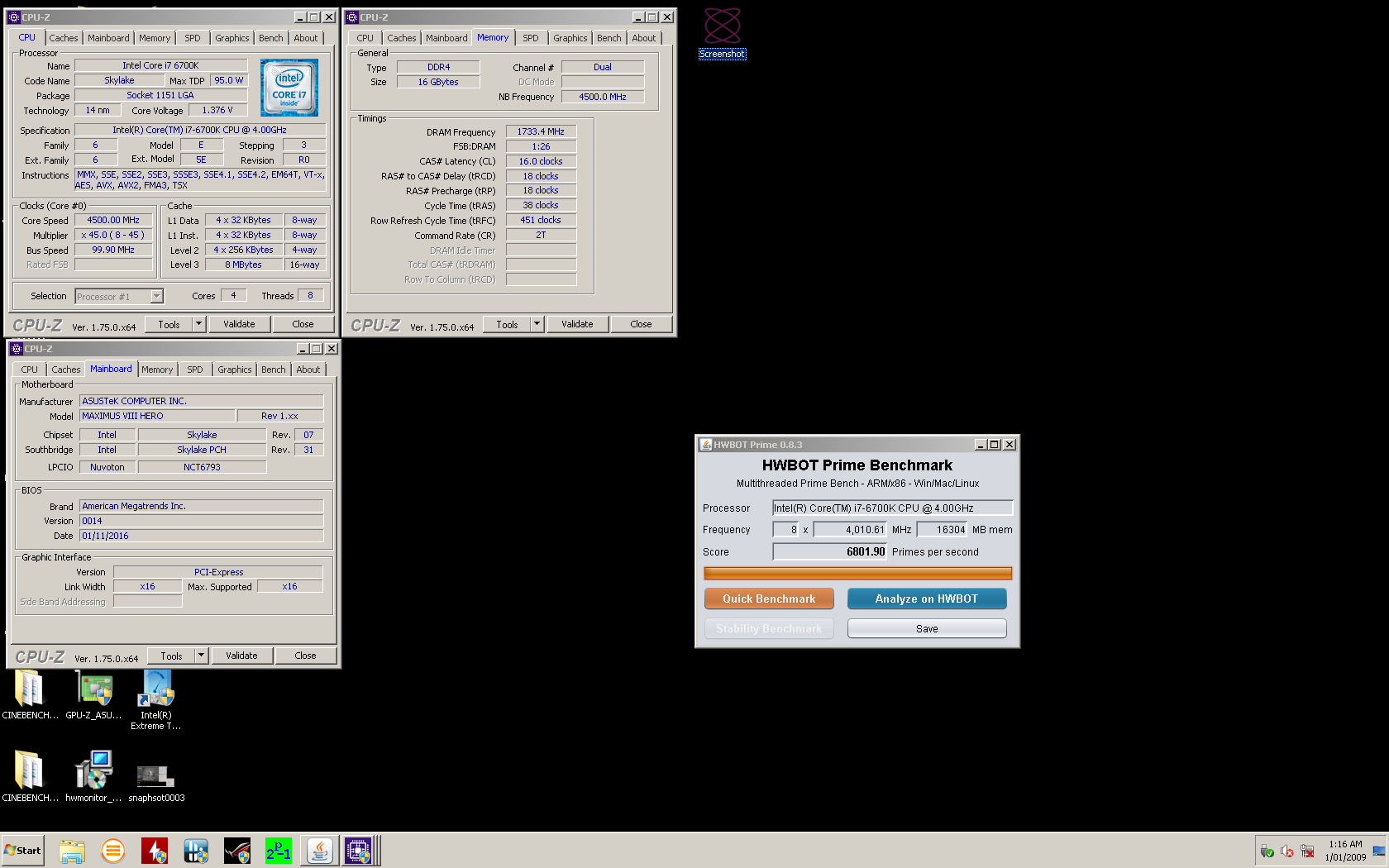Select the lower CINEBENCH folder icon
The height and width of the screenshot is (868, 1389).
pyautogui.click(x=30, y=777)
